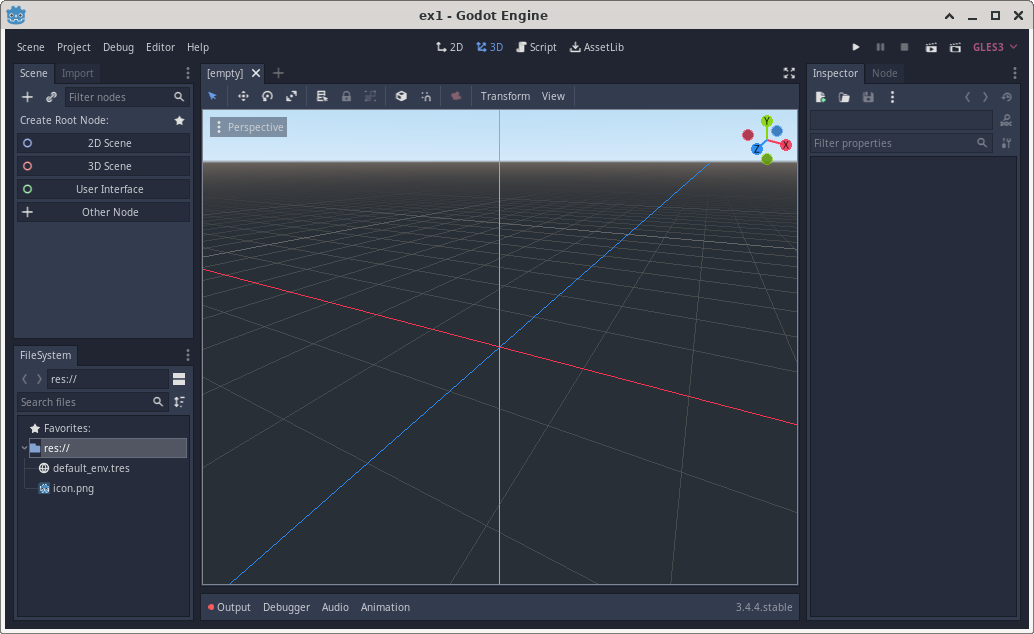The image size is (1034, 634).
Task: Choose Other Node as root
Action: tap(104, 212)
